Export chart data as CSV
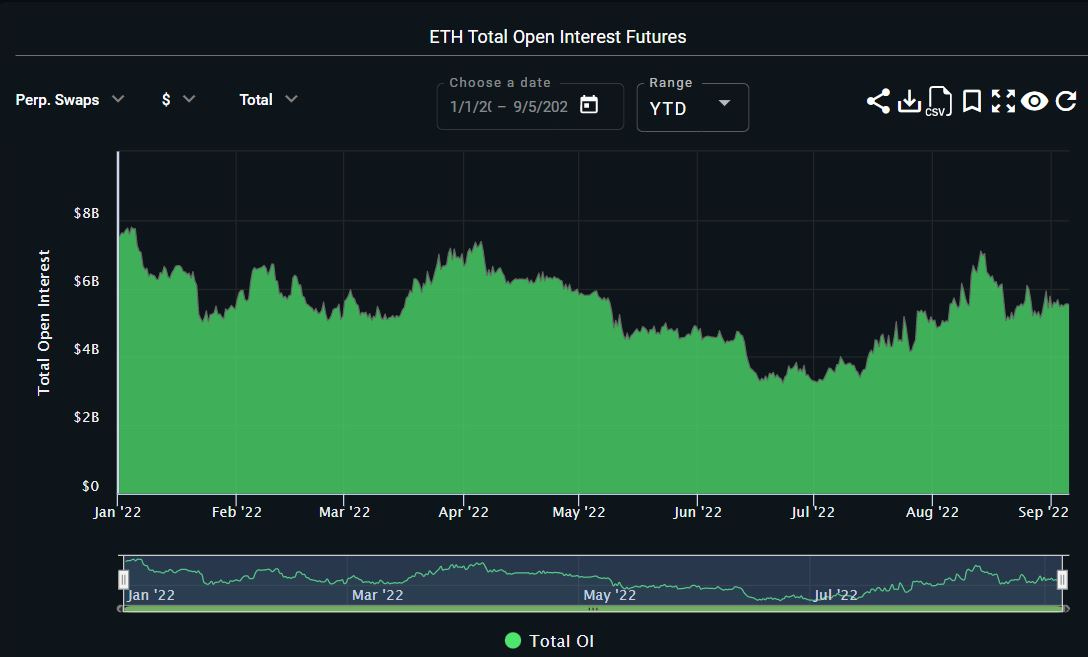This screenshot has width=1088, height=657. click(x=939, y=101)
